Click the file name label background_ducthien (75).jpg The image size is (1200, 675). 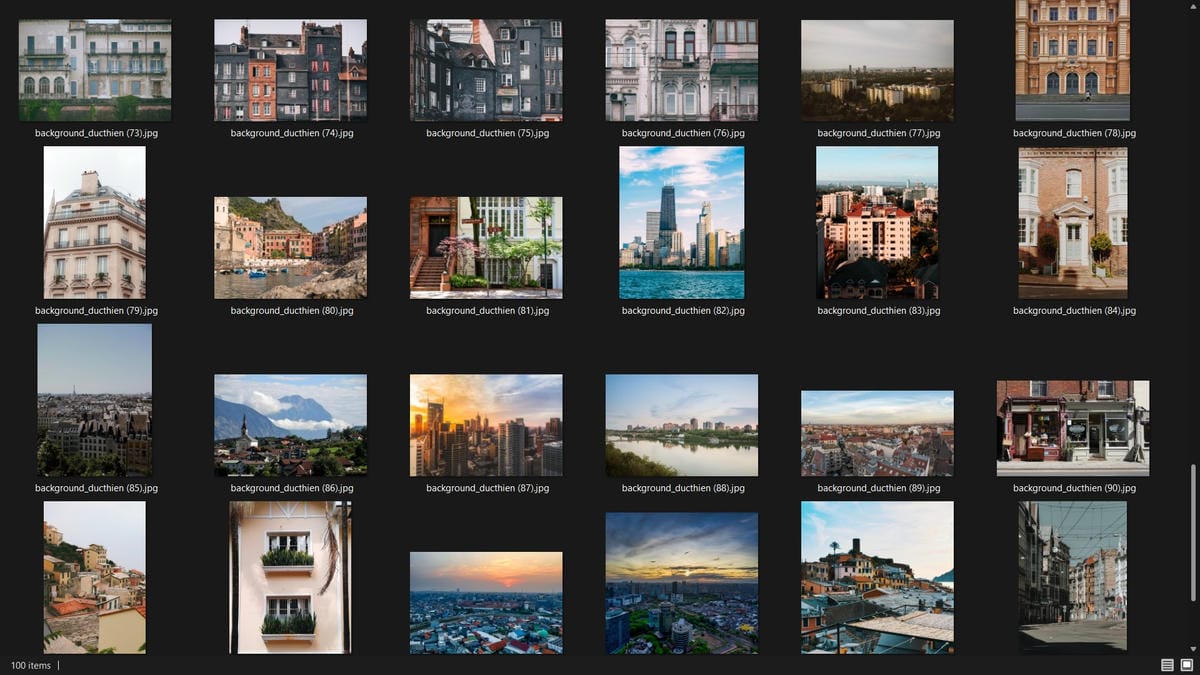[487, 133]
